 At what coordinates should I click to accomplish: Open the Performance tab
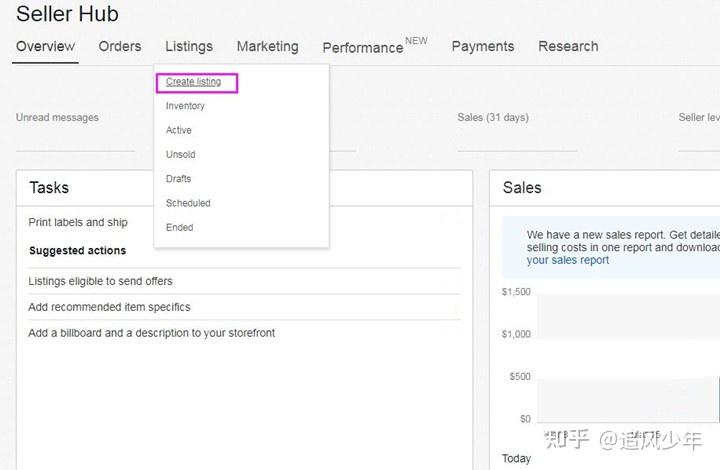[363, 47]
